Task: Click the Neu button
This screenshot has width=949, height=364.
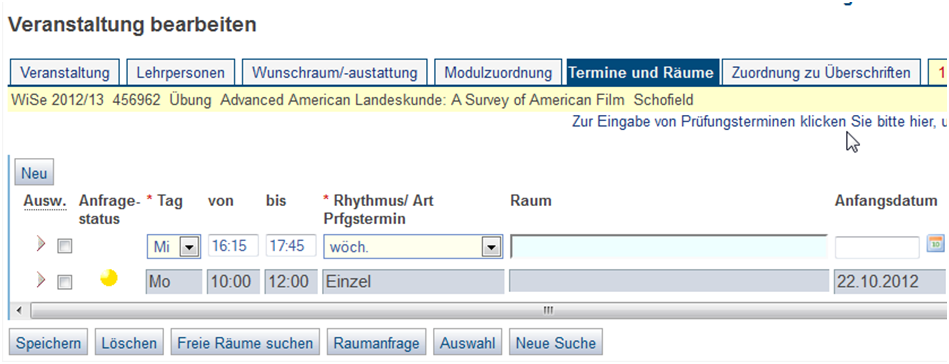Action: (34, 173)
